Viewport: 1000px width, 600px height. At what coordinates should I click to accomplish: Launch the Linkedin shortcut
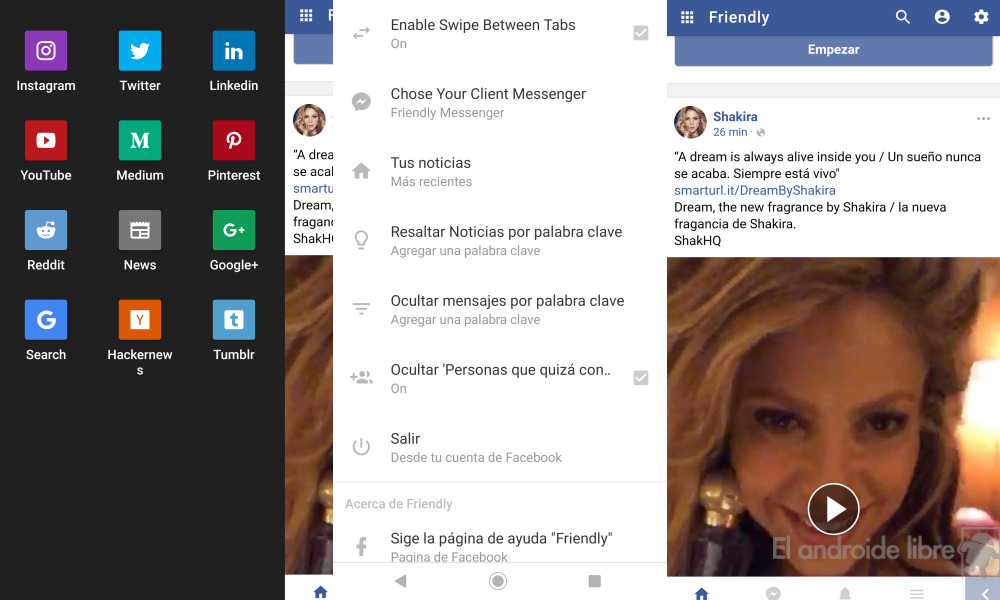[x=233, y=50]
